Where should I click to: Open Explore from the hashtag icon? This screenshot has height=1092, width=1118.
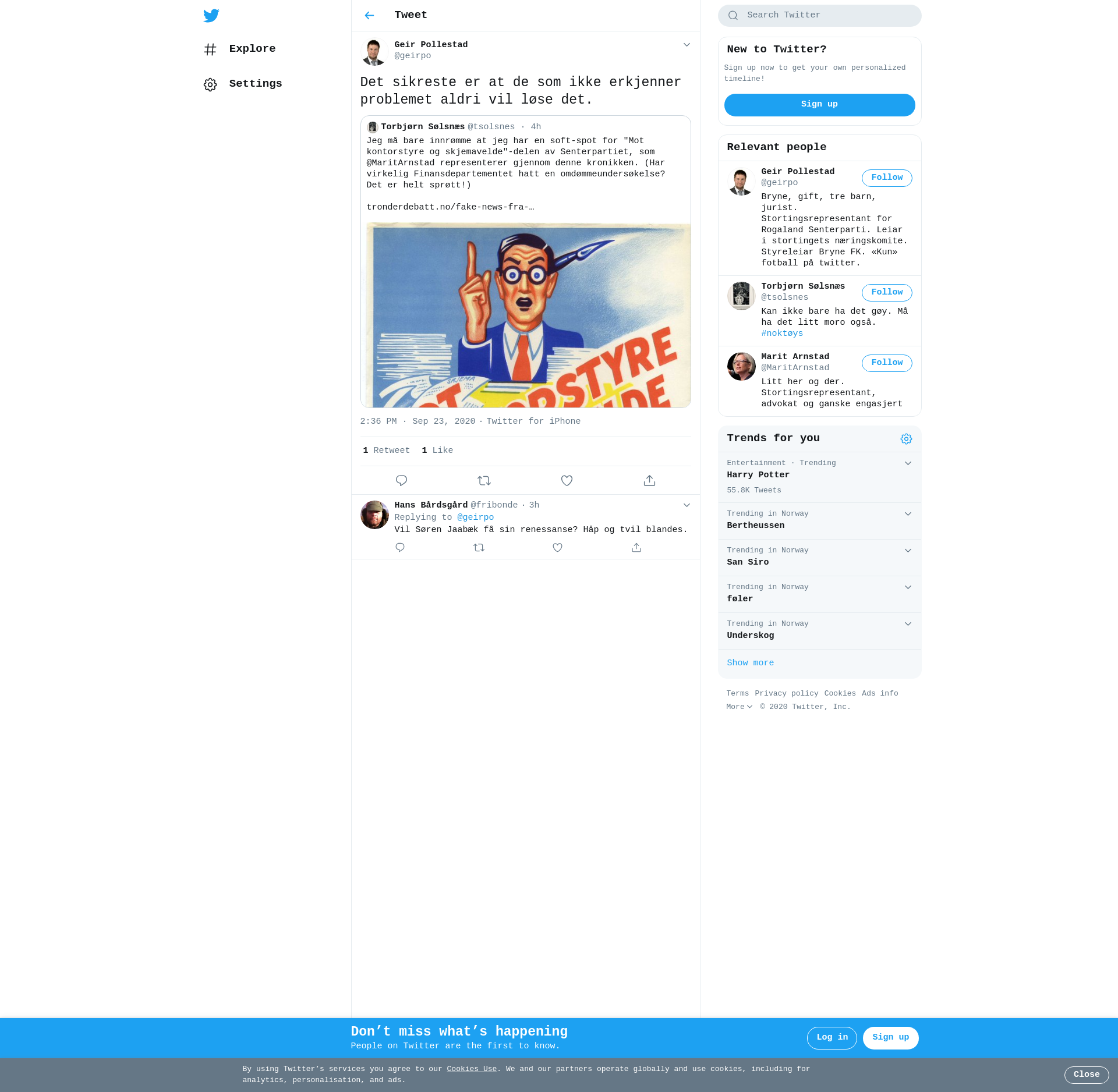tap(210, 49)
